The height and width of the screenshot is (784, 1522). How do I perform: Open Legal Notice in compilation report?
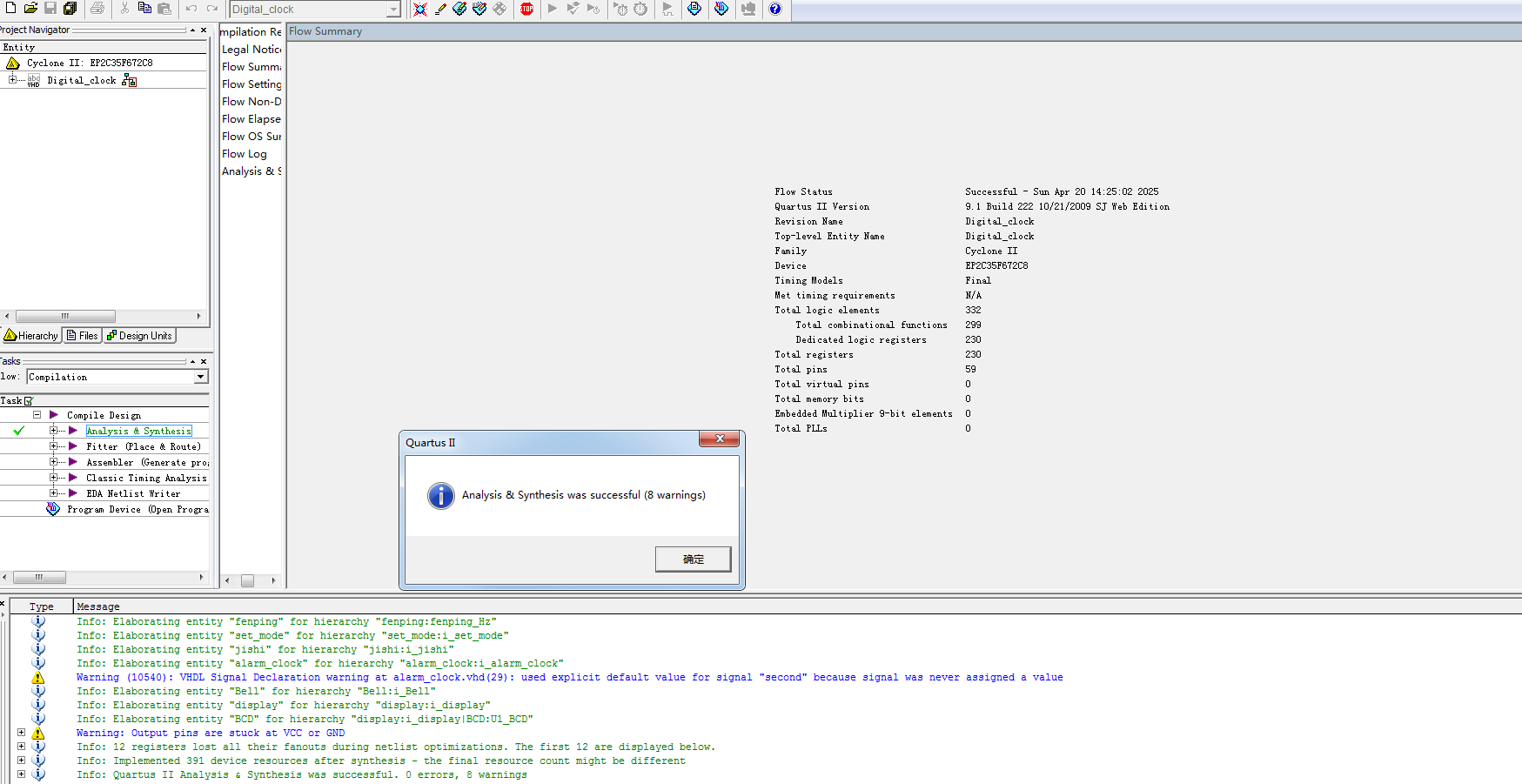click(x=251, y=50)
